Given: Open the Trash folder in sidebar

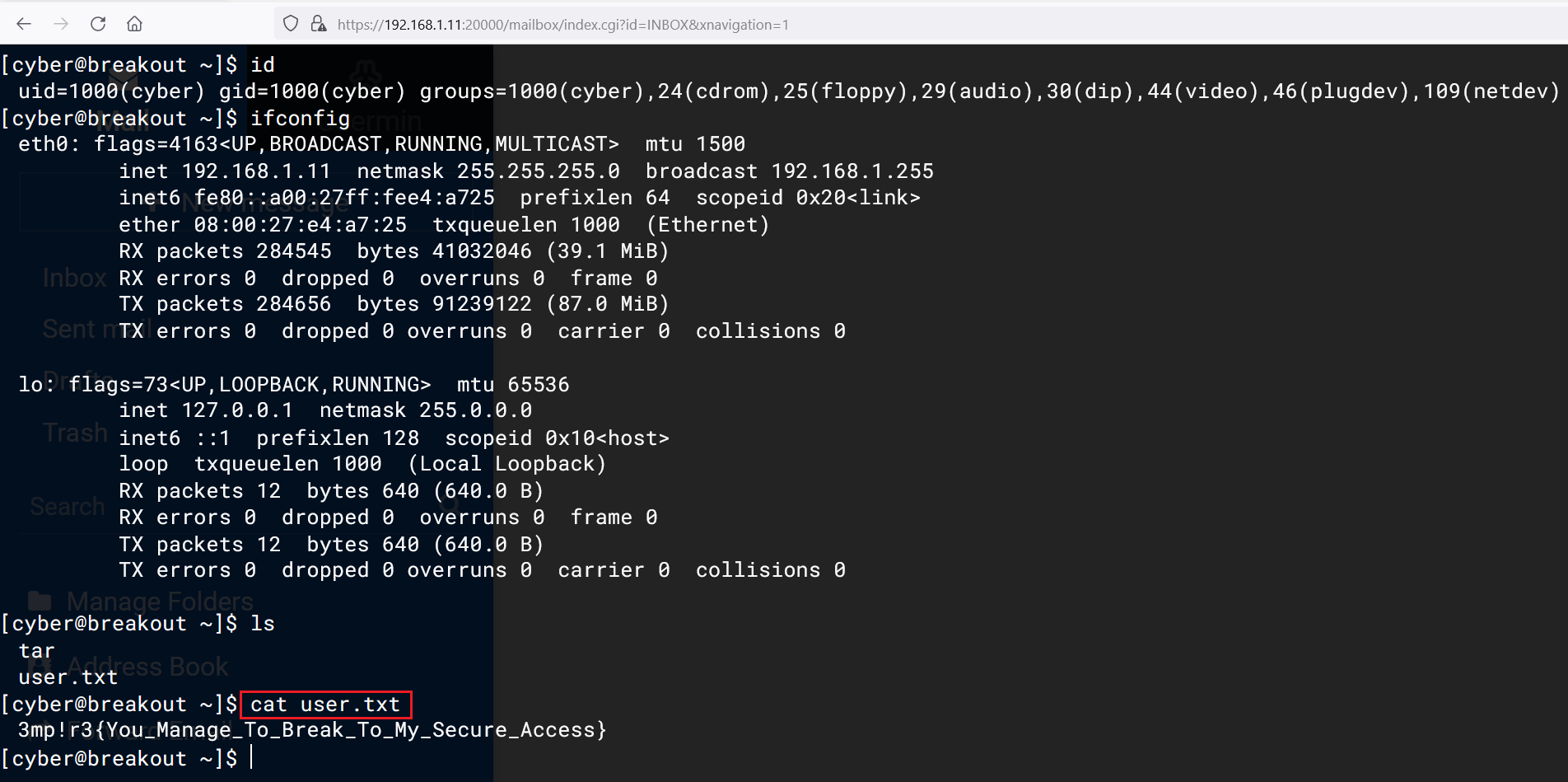Looking at the screenshot, I should click(75, 433).
